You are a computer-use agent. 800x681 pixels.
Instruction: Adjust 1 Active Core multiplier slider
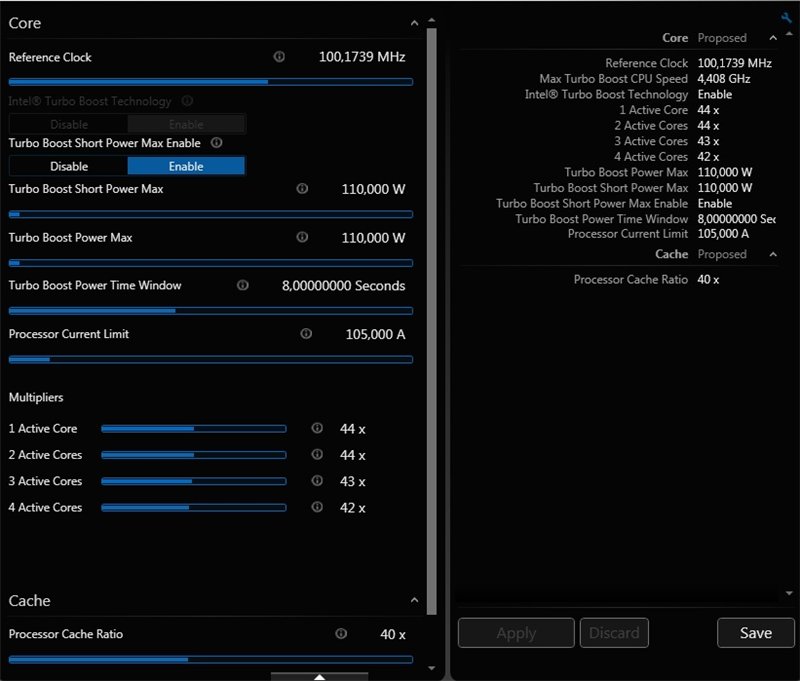point(193,429)
